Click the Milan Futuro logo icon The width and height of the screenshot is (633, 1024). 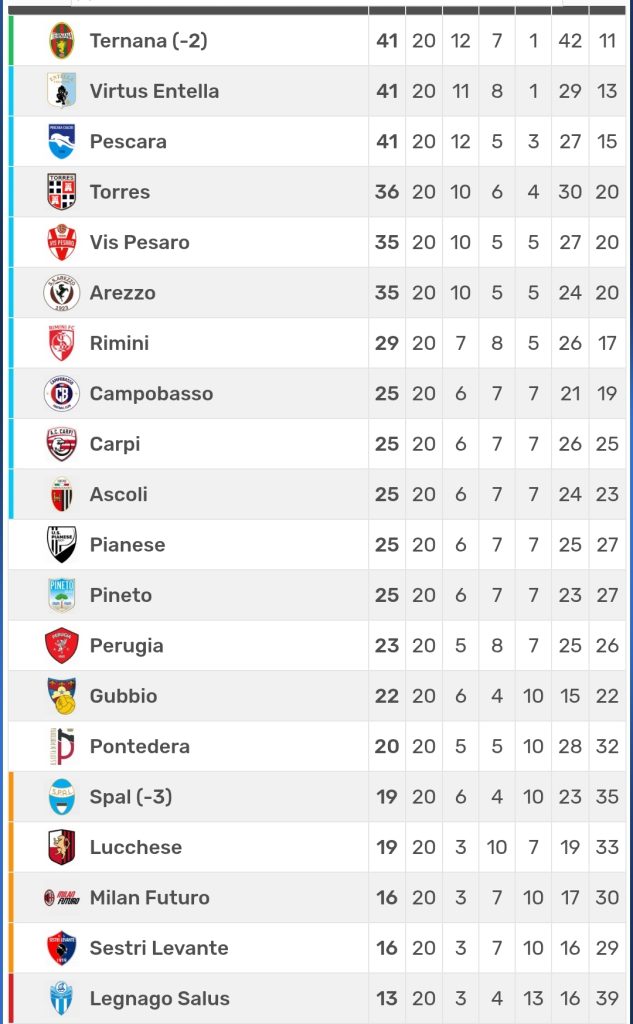point(62,898)
